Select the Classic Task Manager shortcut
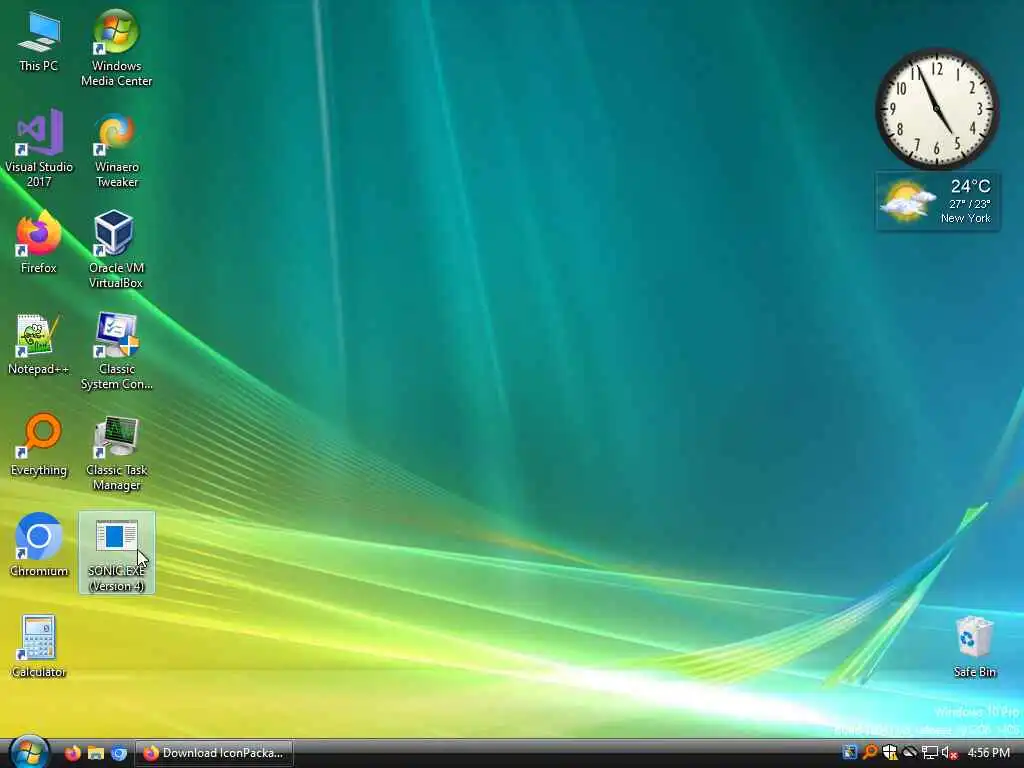Image resolution: width=1024 pixels, height=768 pixels. coord(116,453)
